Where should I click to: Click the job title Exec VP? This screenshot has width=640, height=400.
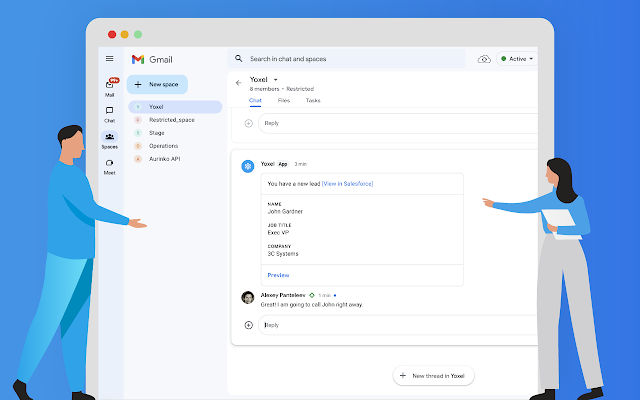[x=278, y=233]
